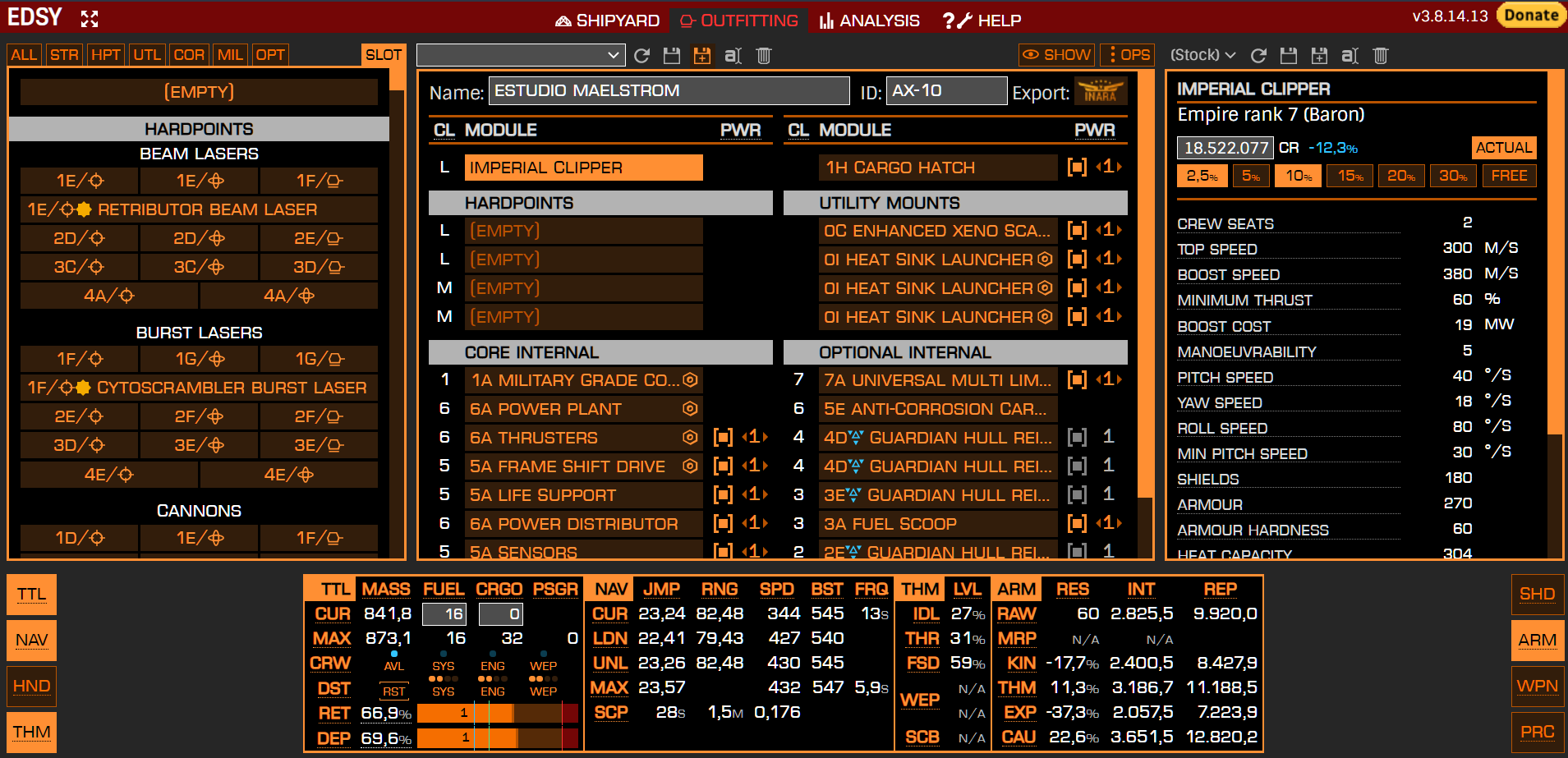The image size is (1568, 758).
Task: Toggle power for 5A Life Support
Action: (723, 494)
